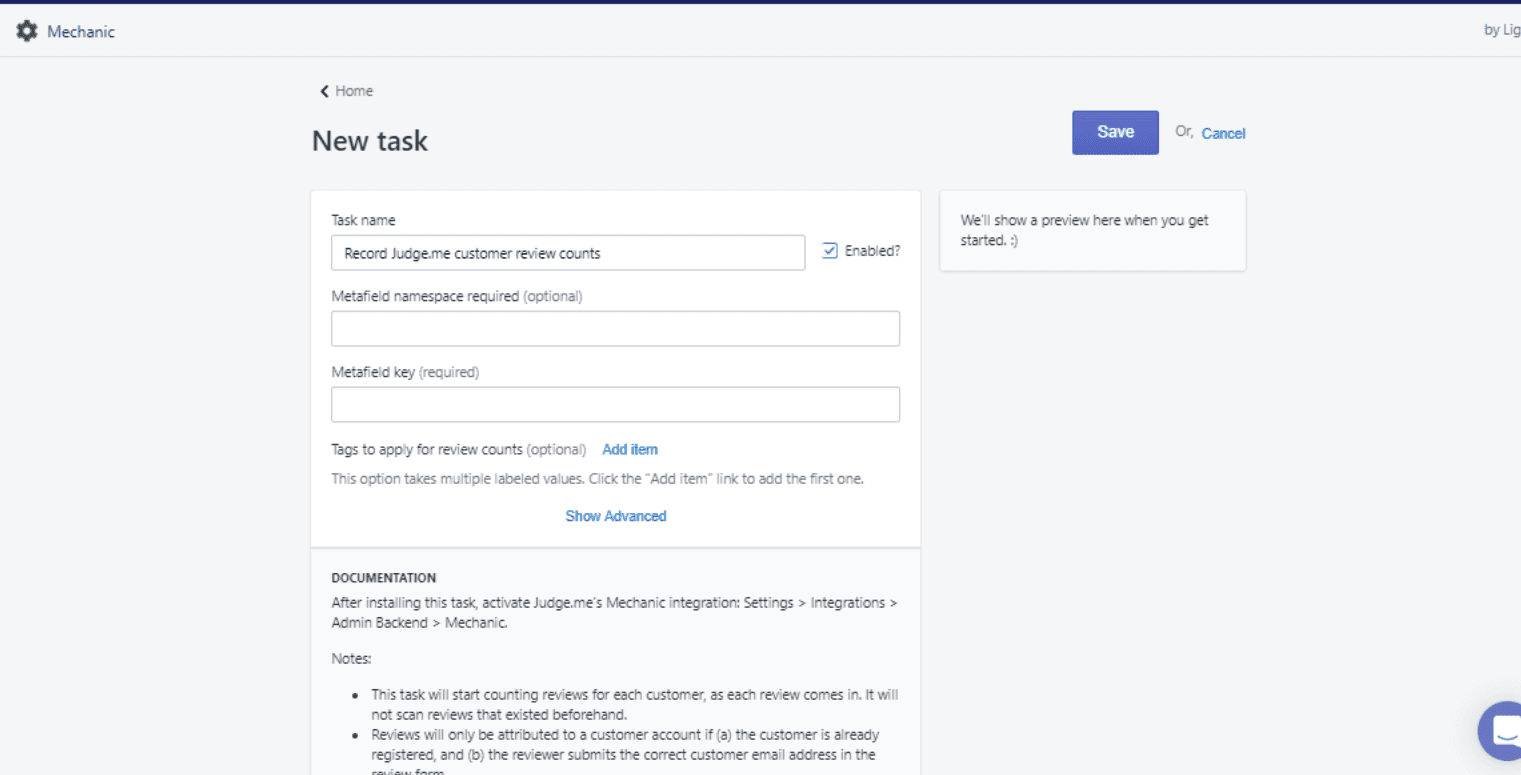Click the New task page heading

tap(370, 141)
